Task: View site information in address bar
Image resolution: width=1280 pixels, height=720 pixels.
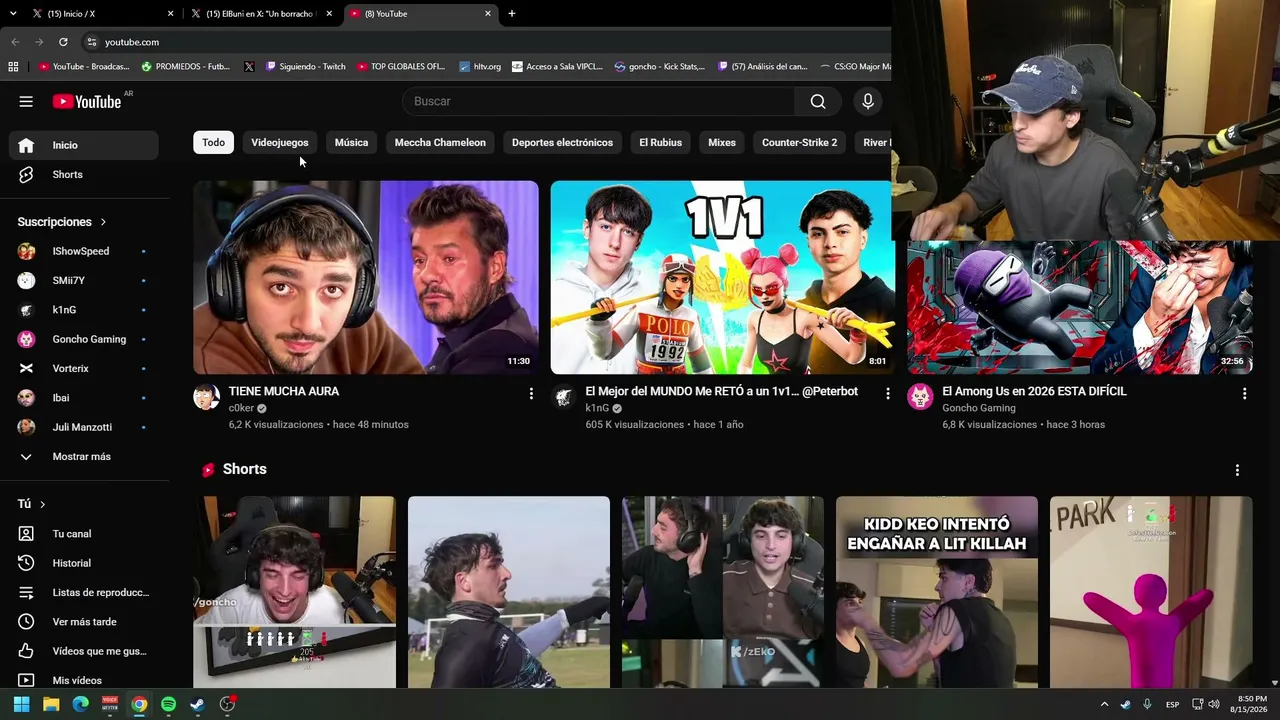Action: click(91, 42)
